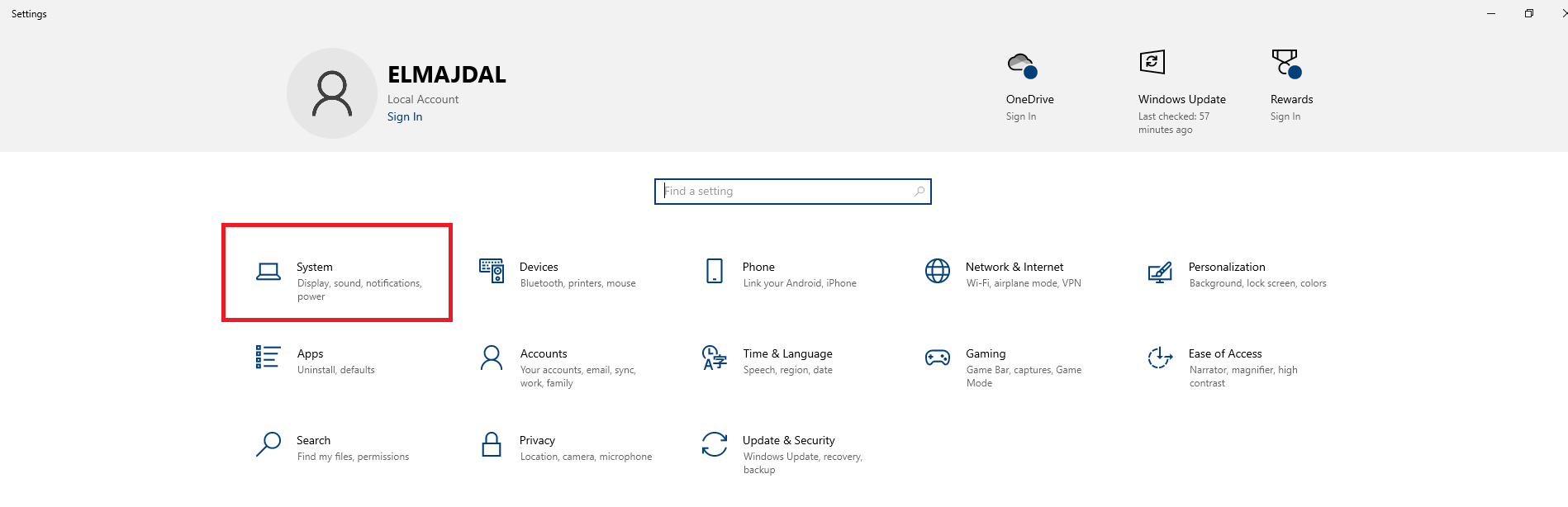Viewport: 1568px width, 507px height.
Task: Click 'Link your Android, iPhone' description
Action: 800,283
